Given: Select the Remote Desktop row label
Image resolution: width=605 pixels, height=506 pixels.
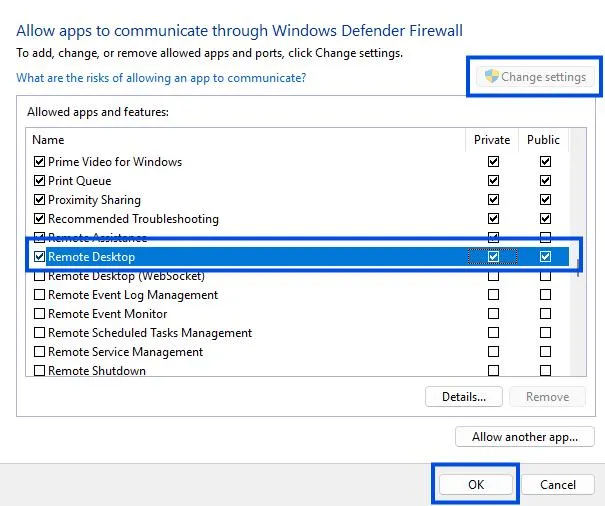Looking at the screenshot, I should (91, 257).
